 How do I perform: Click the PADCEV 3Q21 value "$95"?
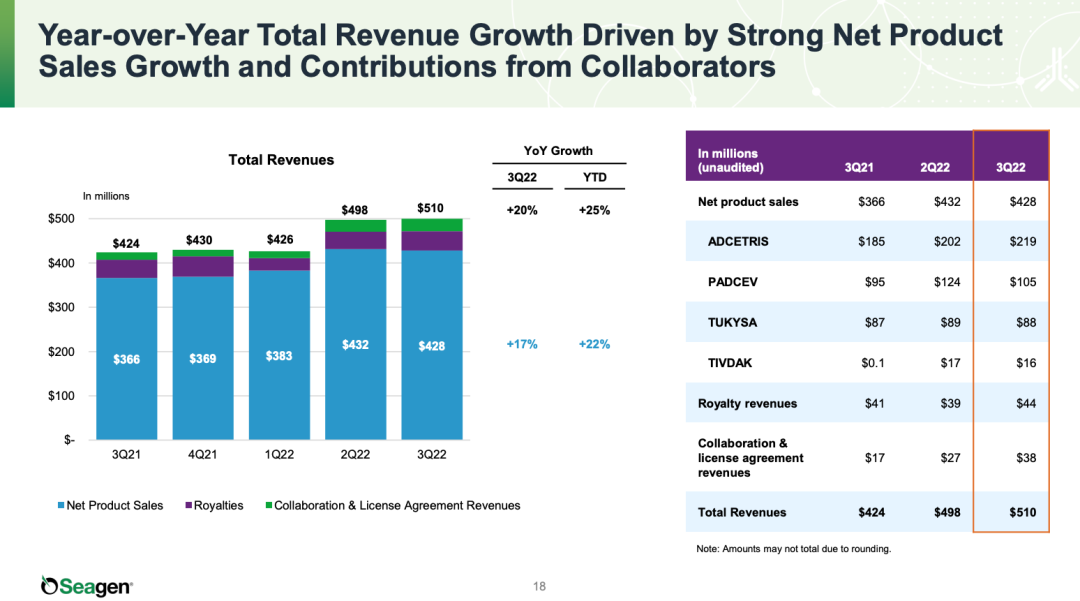click(875, 282)
